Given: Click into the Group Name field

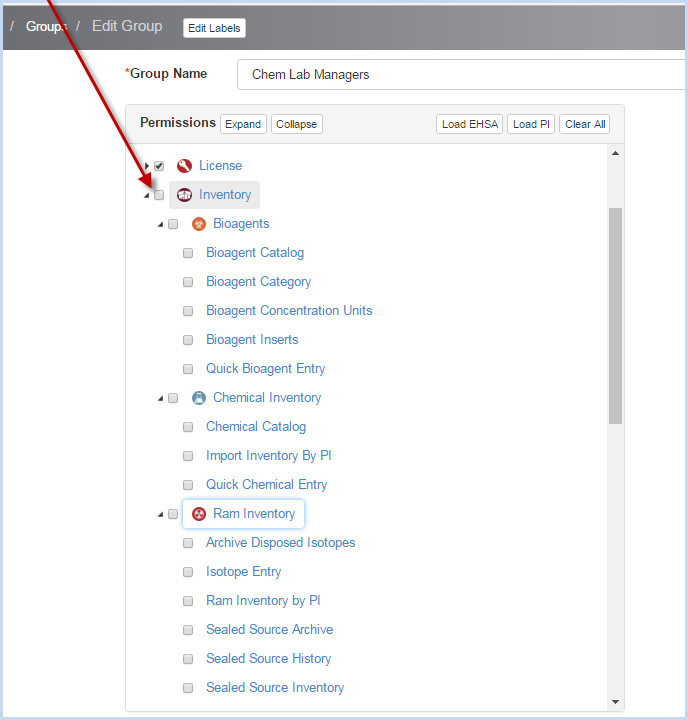Looking at the screenshot, I should (x=460, y=75).
